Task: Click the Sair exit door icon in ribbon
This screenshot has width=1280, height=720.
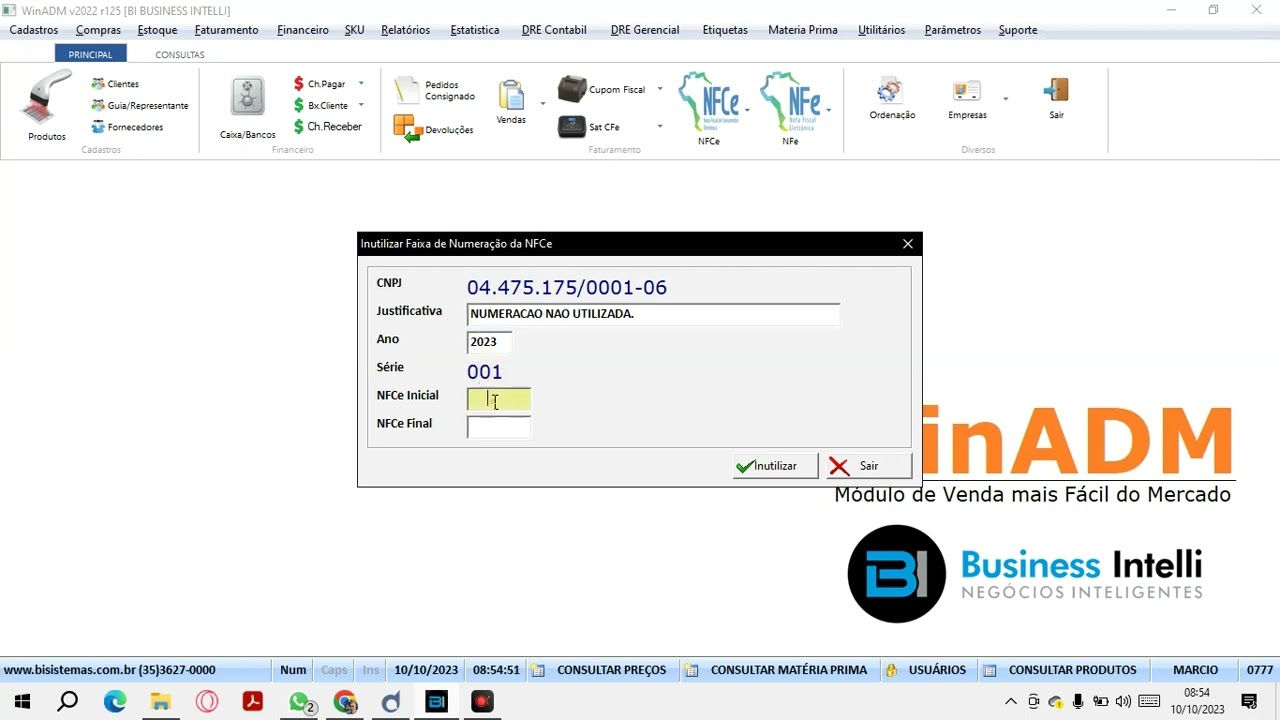Action: click(x=1056, y=91)
